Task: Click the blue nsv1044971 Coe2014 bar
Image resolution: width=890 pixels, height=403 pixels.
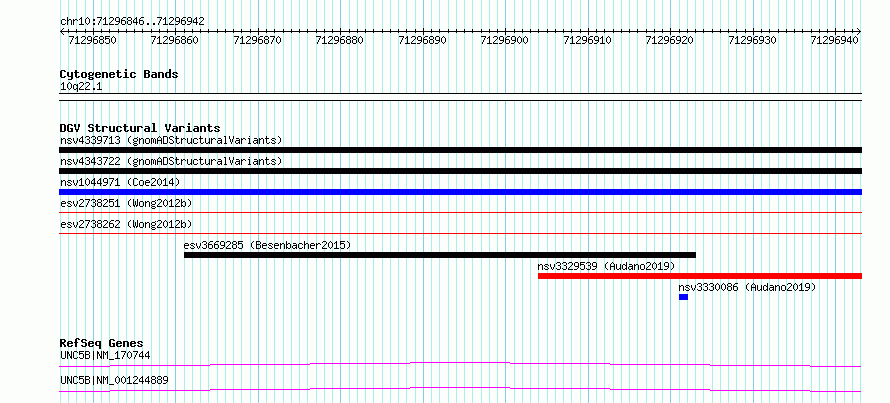Action: tap(460, 192)
